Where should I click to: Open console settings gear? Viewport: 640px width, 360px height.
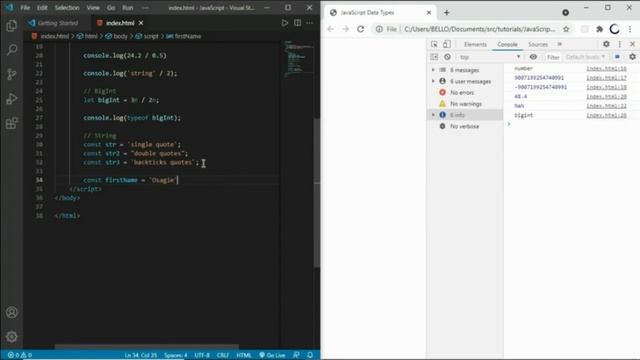[632, 57]
